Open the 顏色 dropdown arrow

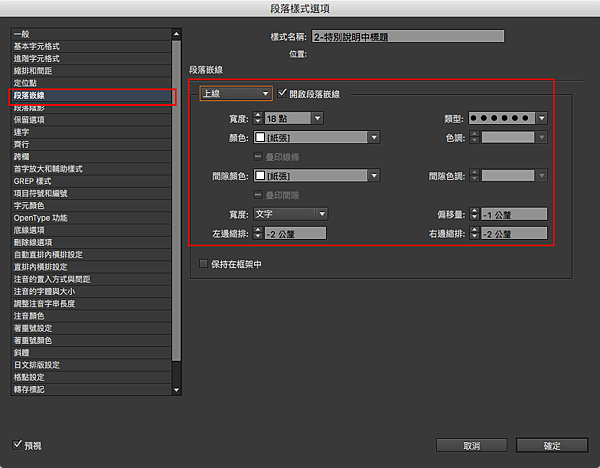[x=374, y=137]
